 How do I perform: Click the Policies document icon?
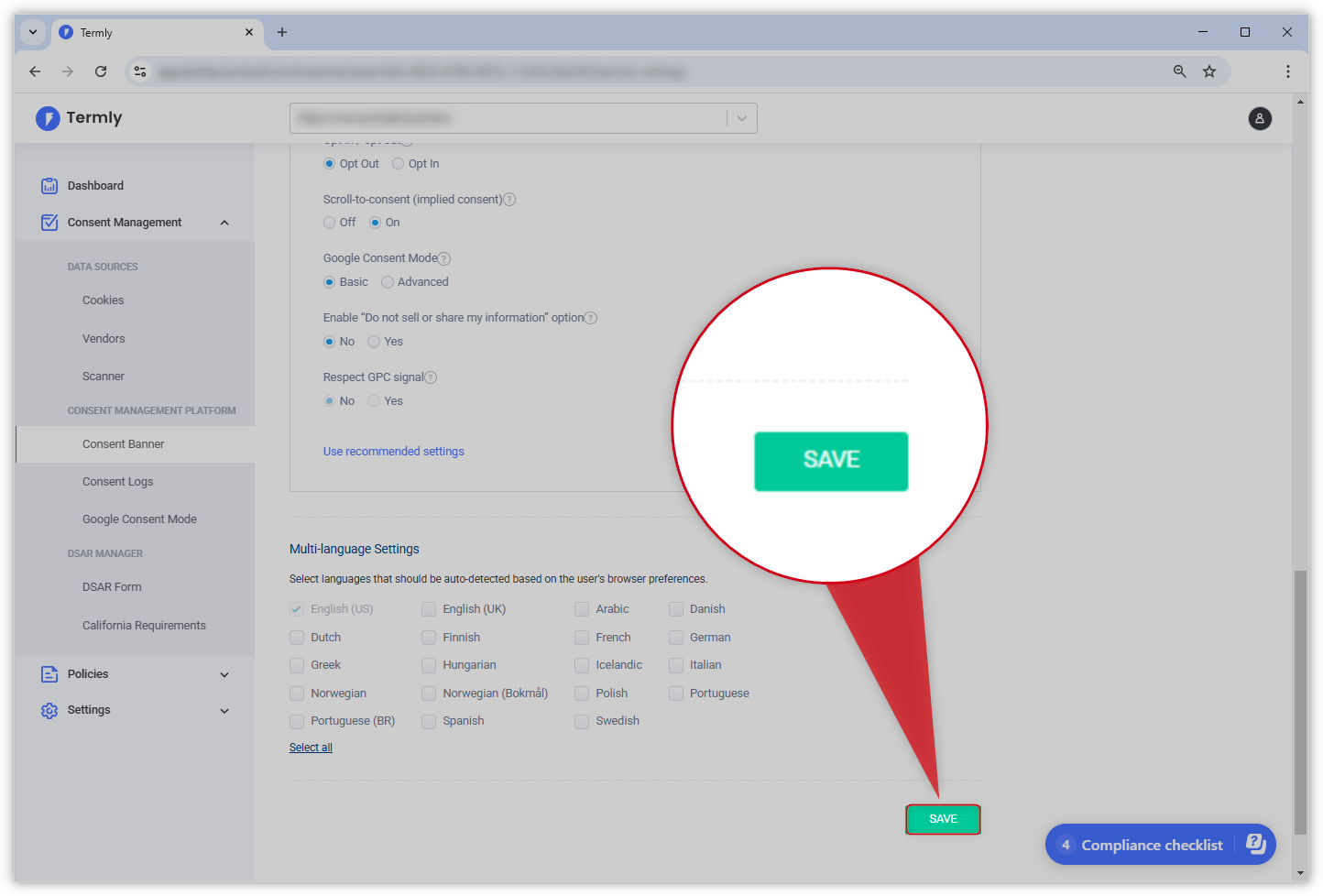click(49, 674)
